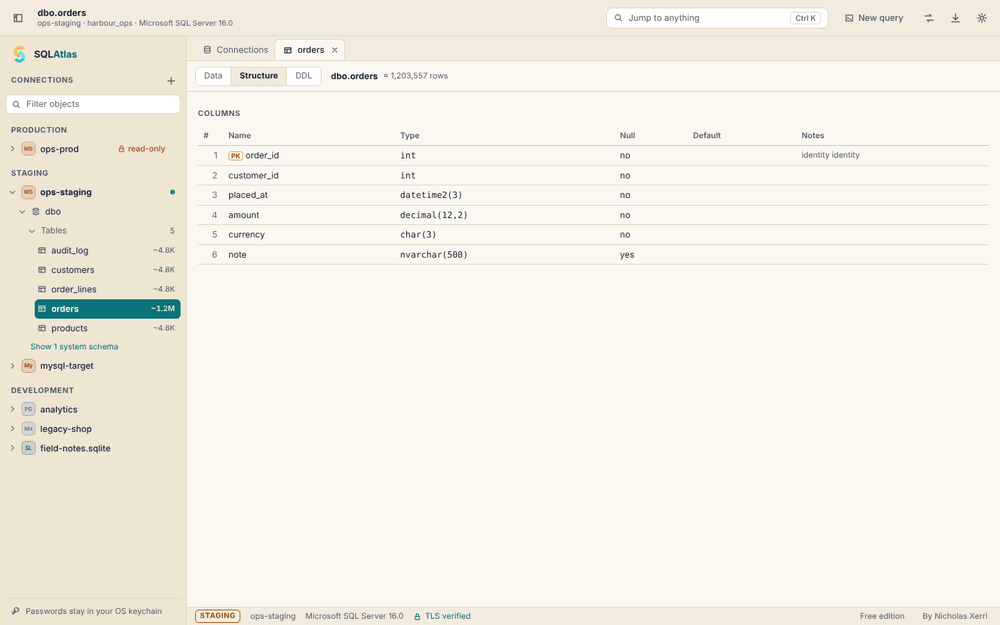Open the order_lines table

(108, 290)
